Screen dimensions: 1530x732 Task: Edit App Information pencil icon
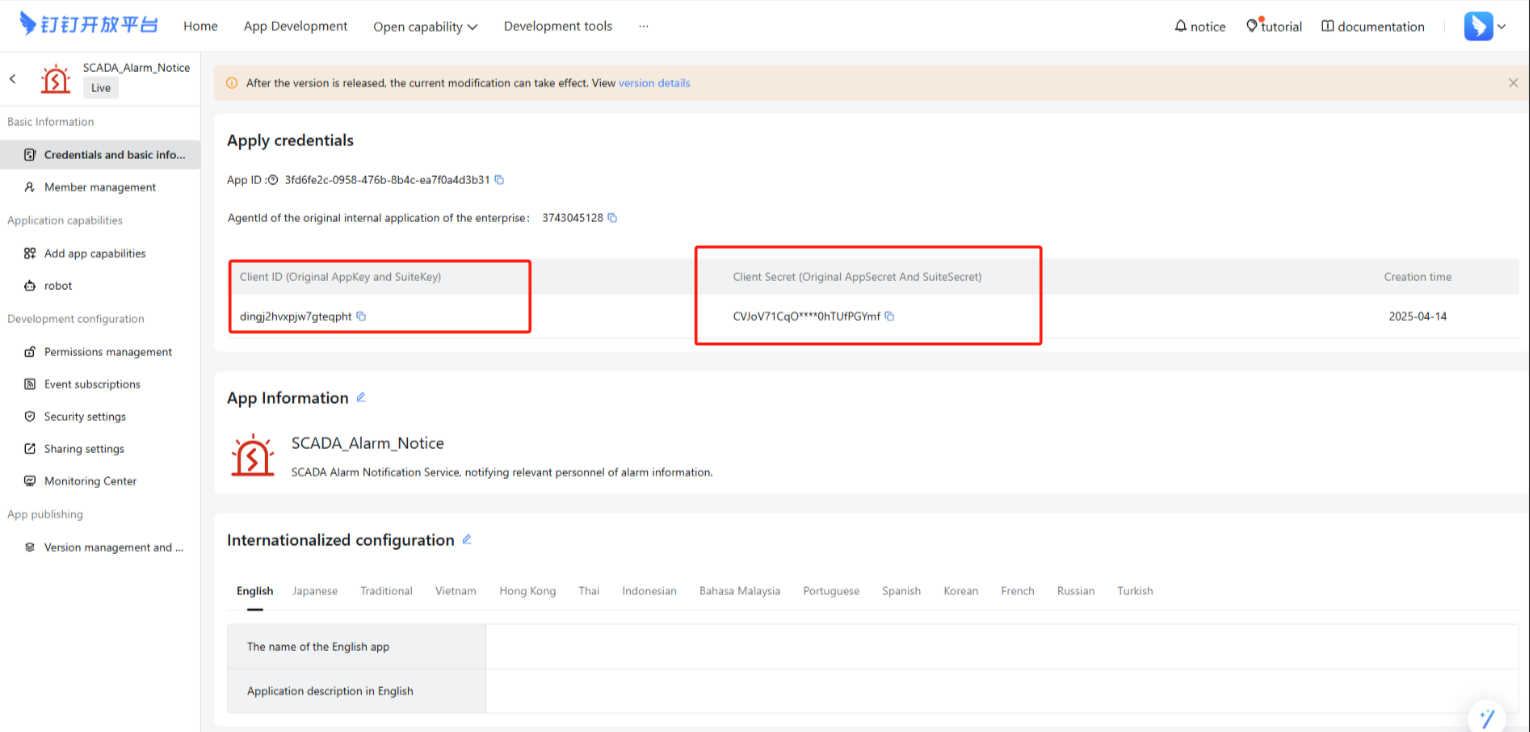[x=361, y=397]
